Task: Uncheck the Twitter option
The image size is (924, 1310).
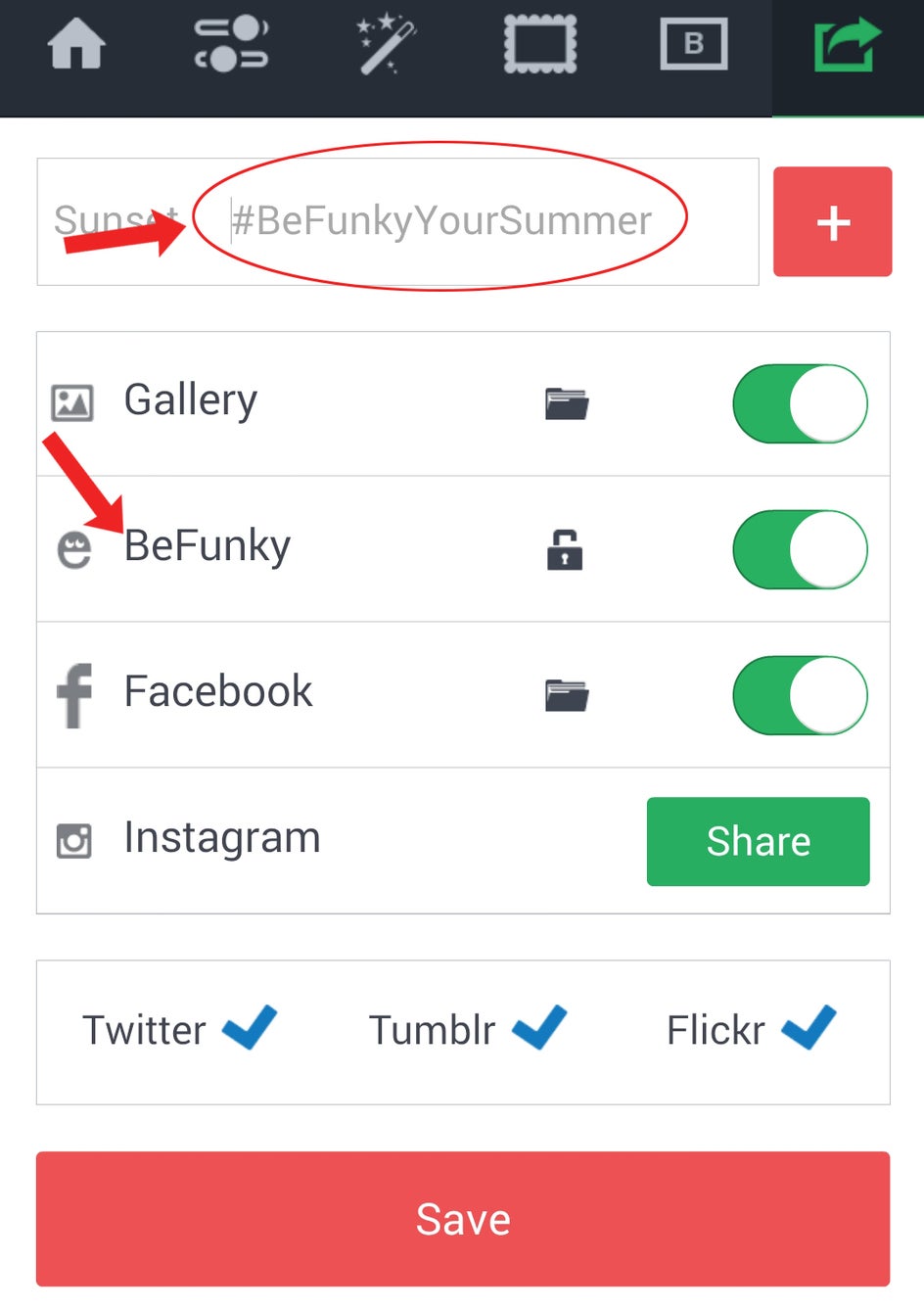Action: 250,1028
